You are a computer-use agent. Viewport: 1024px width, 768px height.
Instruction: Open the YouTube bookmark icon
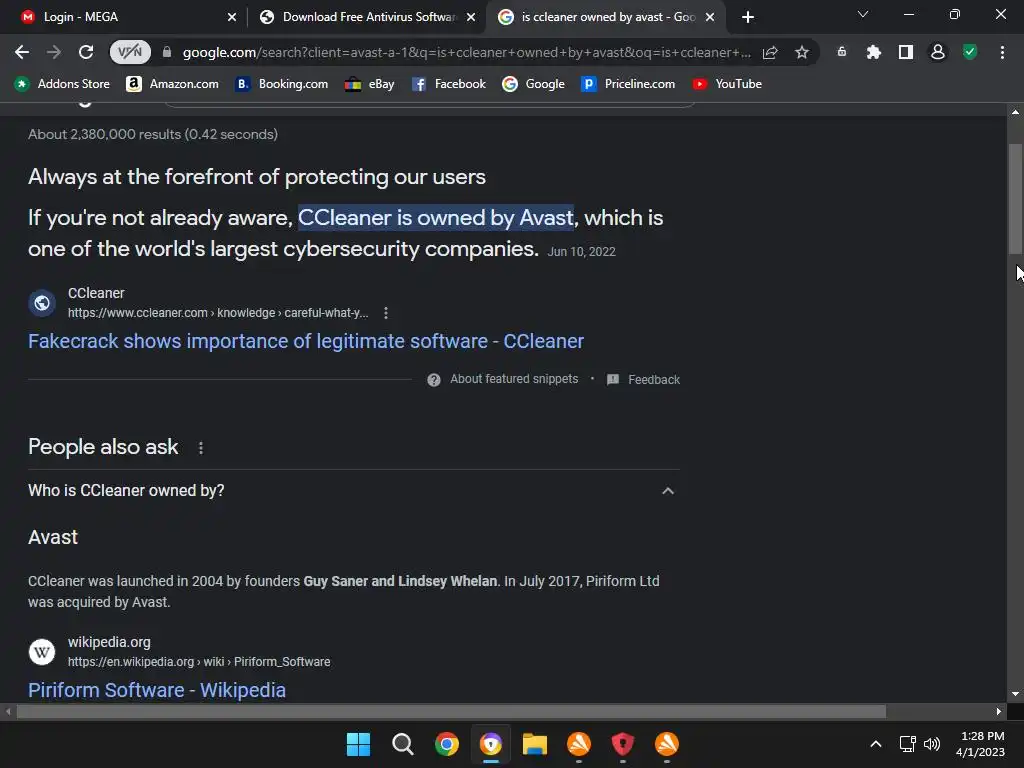click(699, 84)
